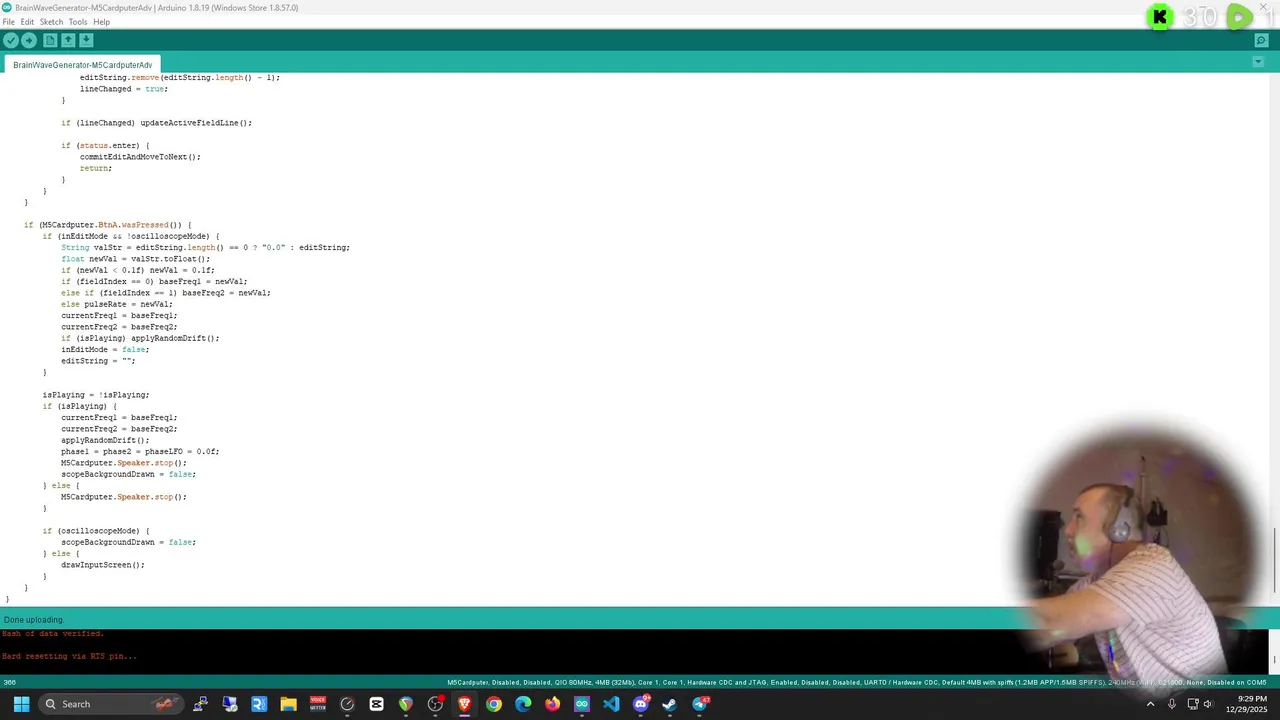Screen dimensions: 1280x720
Task: Click the line 'if (oscilloscopeMode) {'
Action: 96,531
